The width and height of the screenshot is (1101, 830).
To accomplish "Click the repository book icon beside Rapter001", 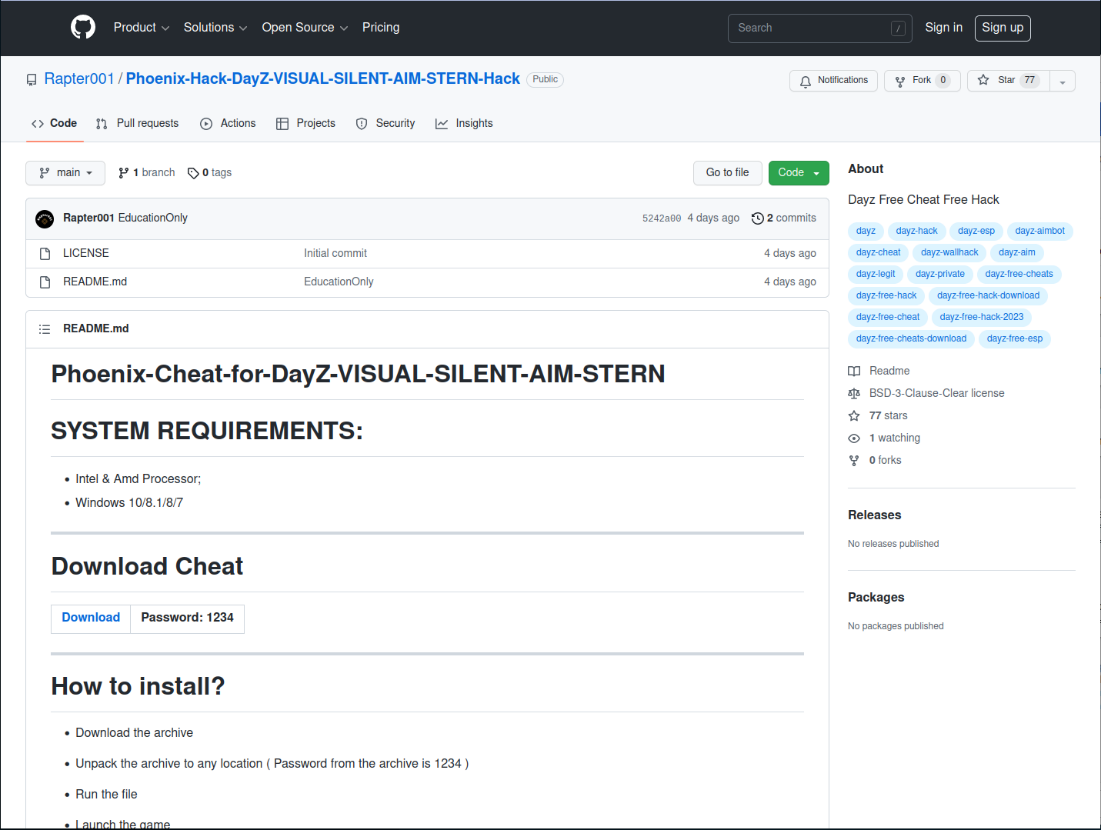I will [32, 79].
